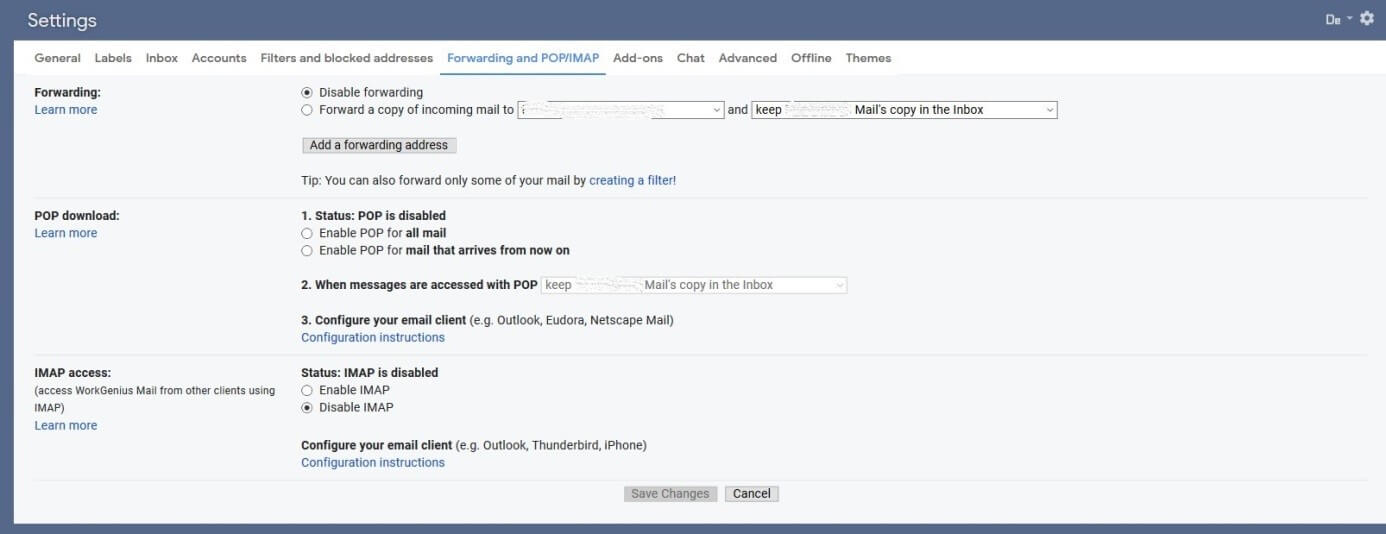This screenshot has width=1386, height=534.
Task: Open forwarding keep copy in Inbox dropdown
Action: (904, 110)
